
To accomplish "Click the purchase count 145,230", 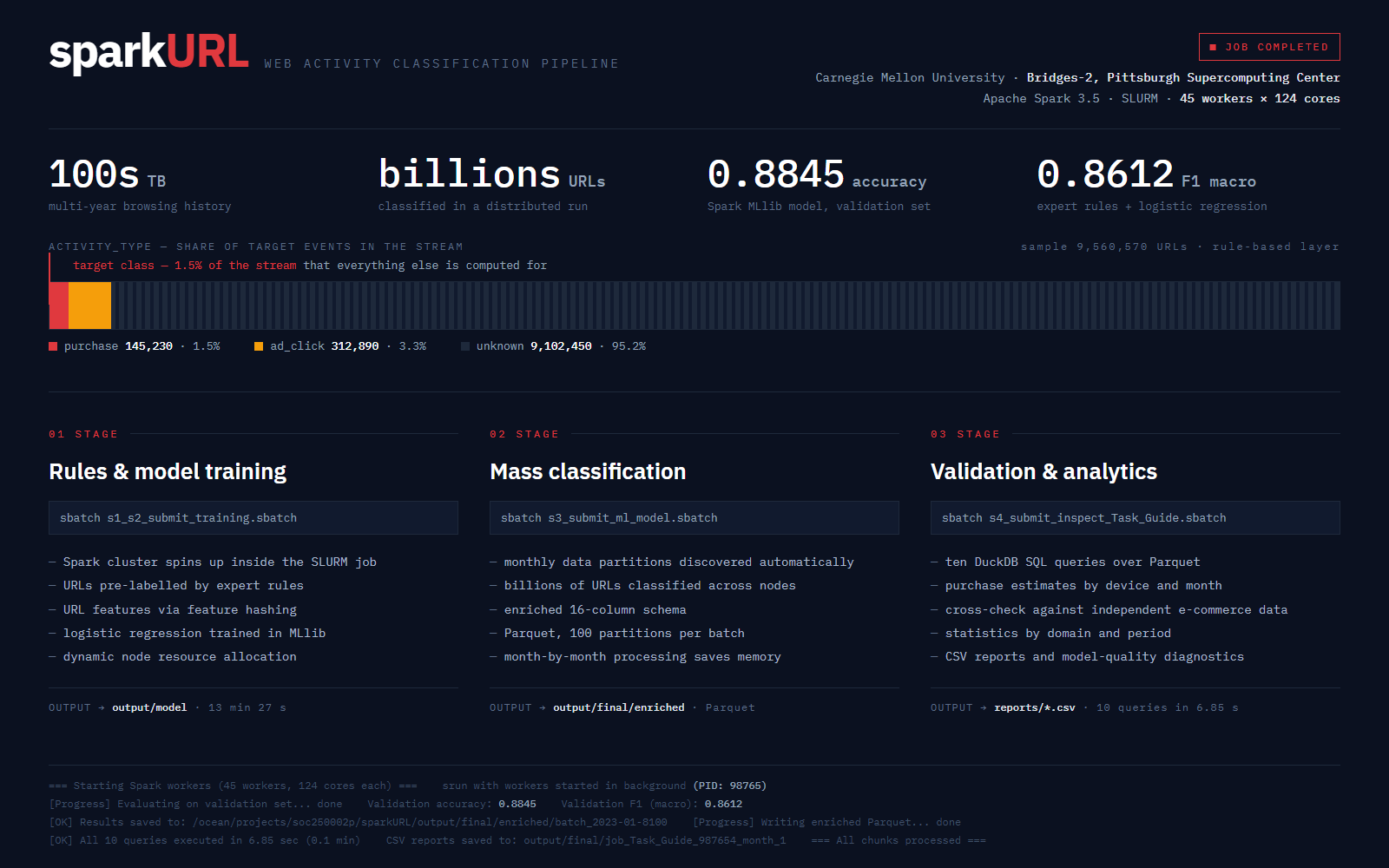I will 148,346.
